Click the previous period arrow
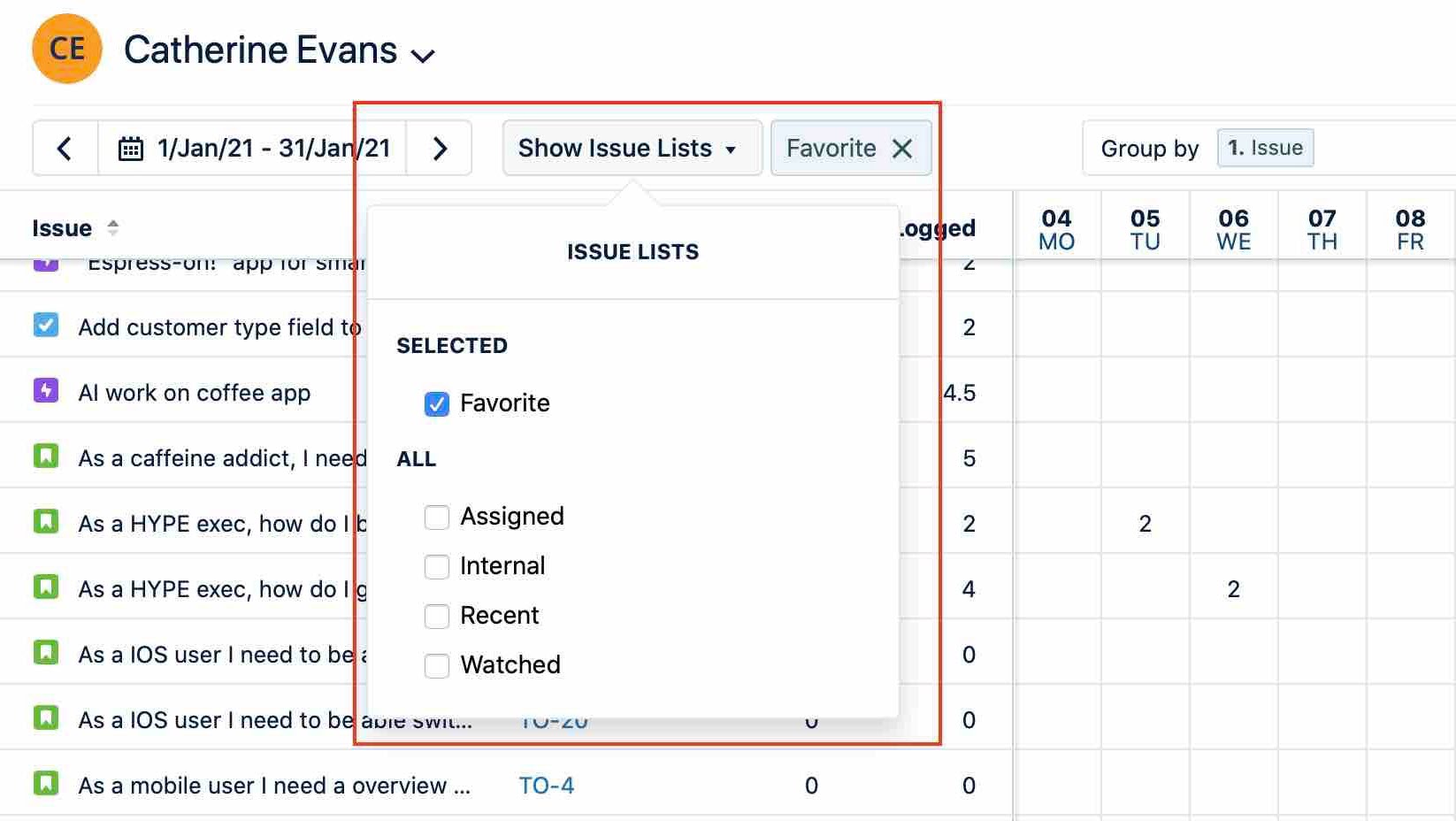Screen dimensions: 1456x821 [64, 148]
